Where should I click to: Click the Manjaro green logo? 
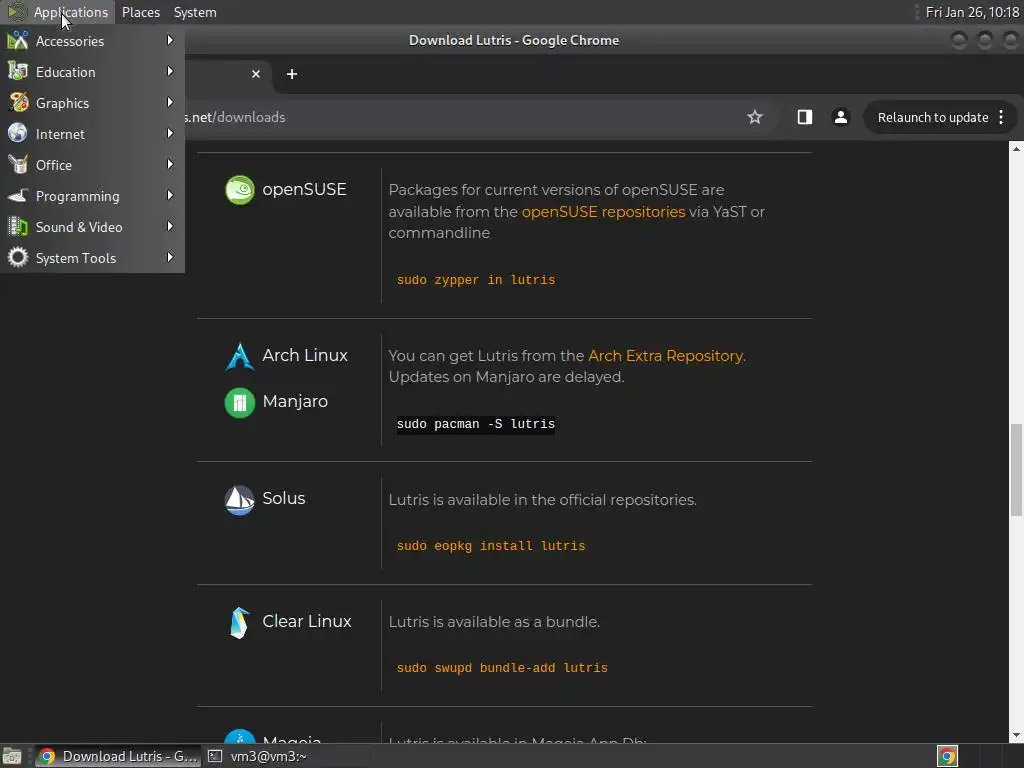(x=240, y=402)
